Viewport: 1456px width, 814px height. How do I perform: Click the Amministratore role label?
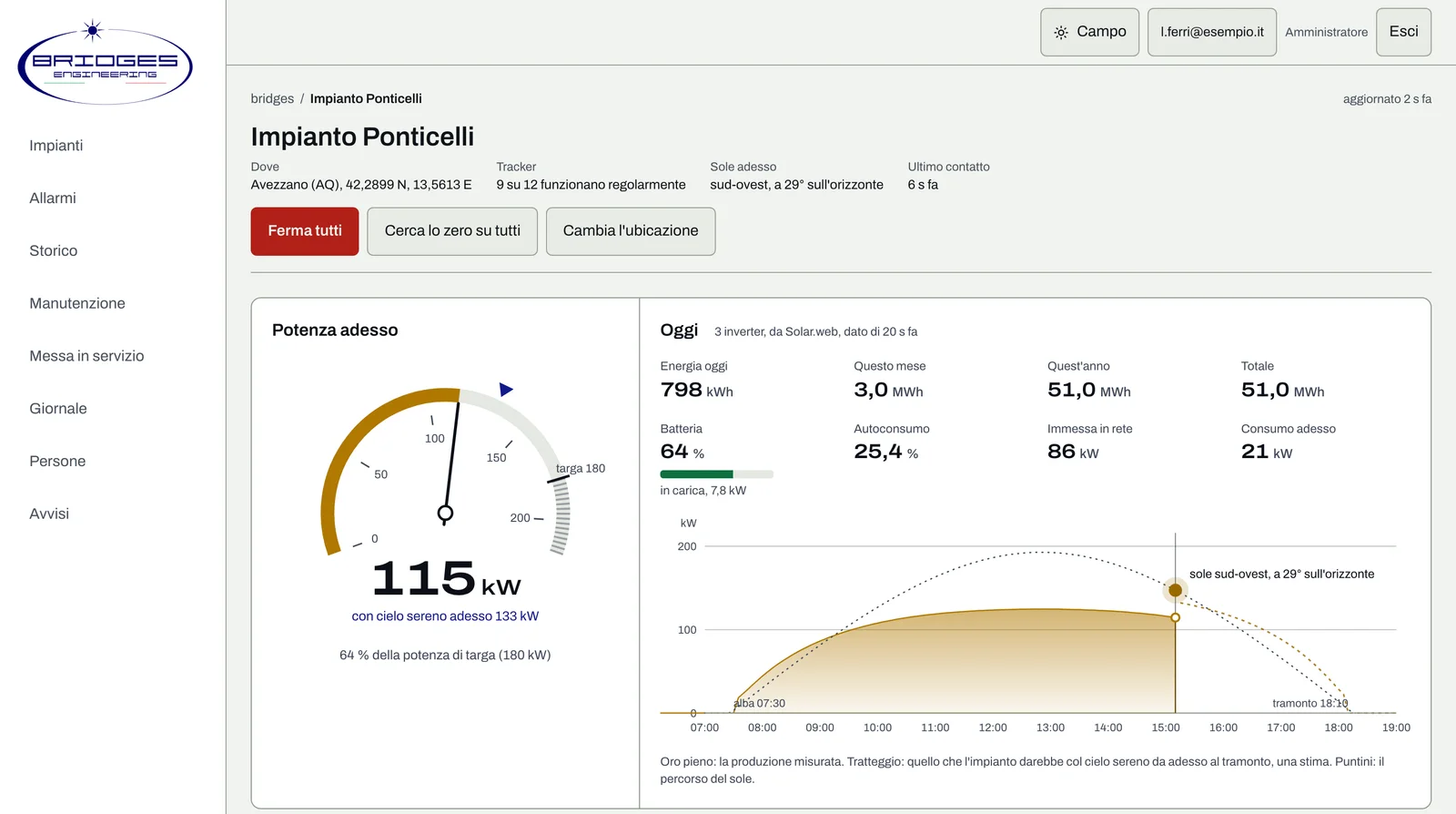1326,32
